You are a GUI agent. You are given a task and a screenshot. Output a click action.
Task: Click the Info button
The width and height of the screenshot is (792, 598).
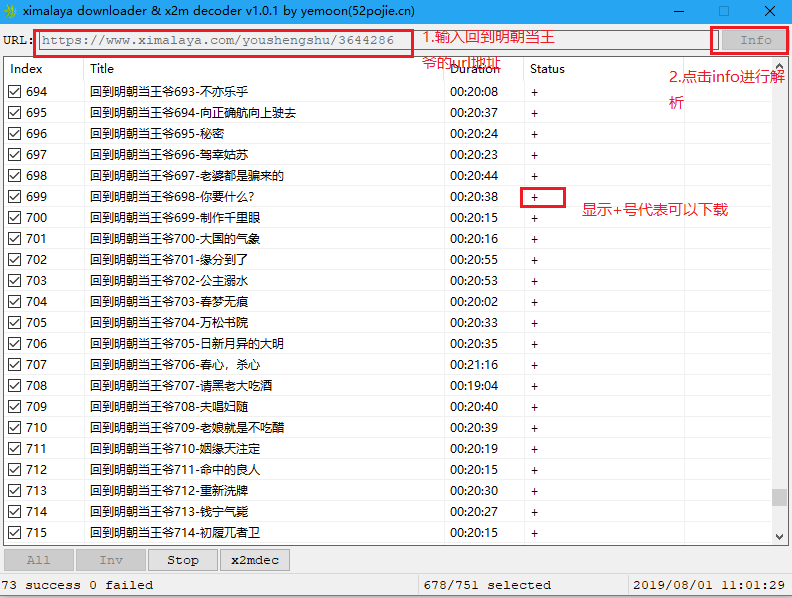[x=755, y=40]
